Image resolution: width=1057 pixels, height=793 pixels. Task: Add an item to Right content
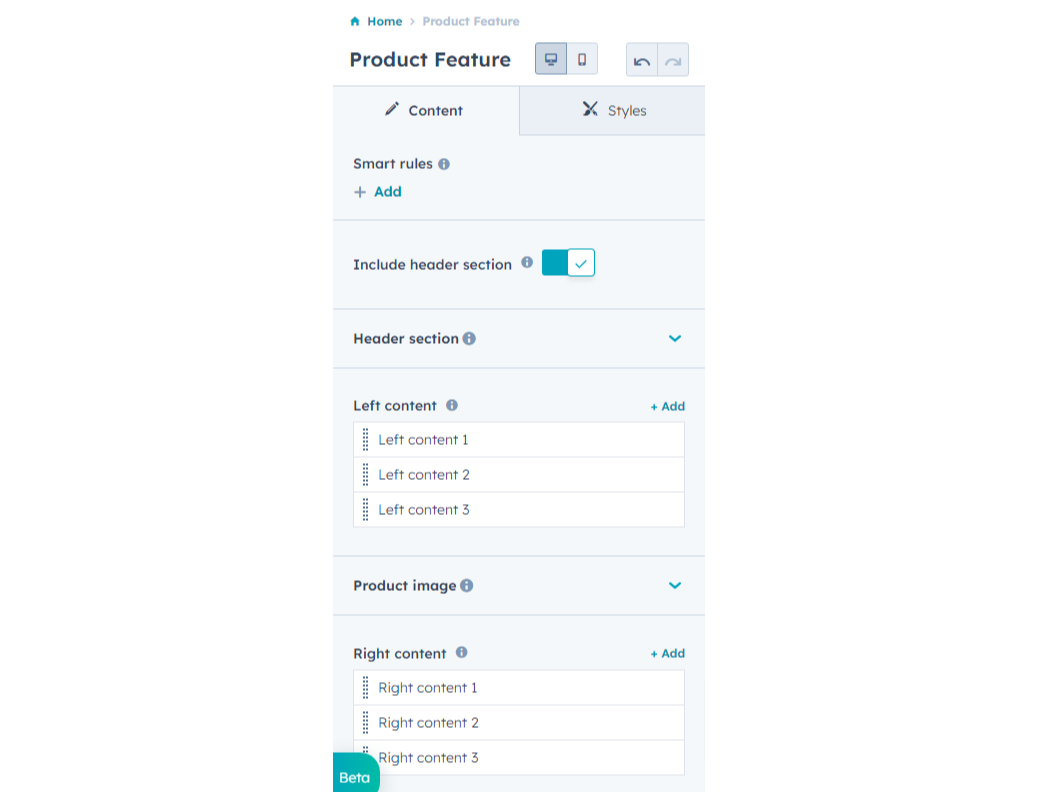tap(667, 652)
